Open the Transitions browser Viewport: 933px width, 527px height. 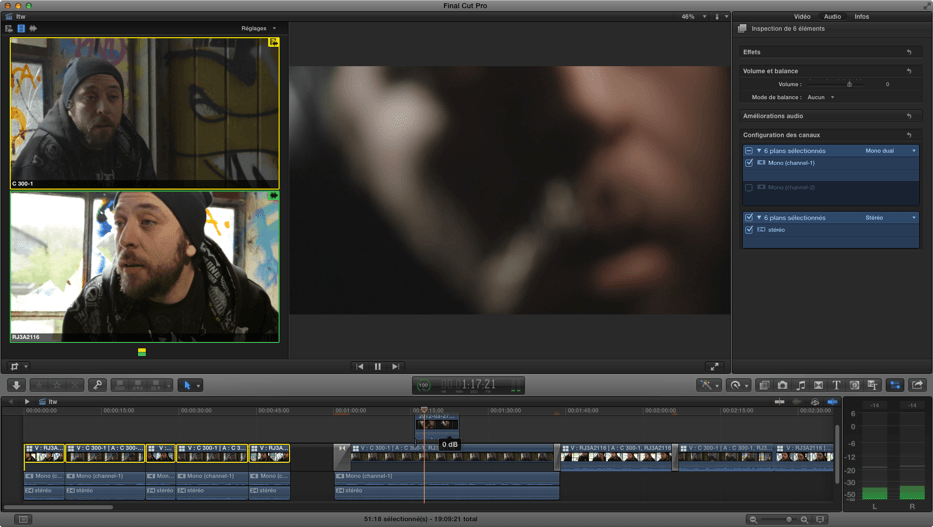[818, 385]
